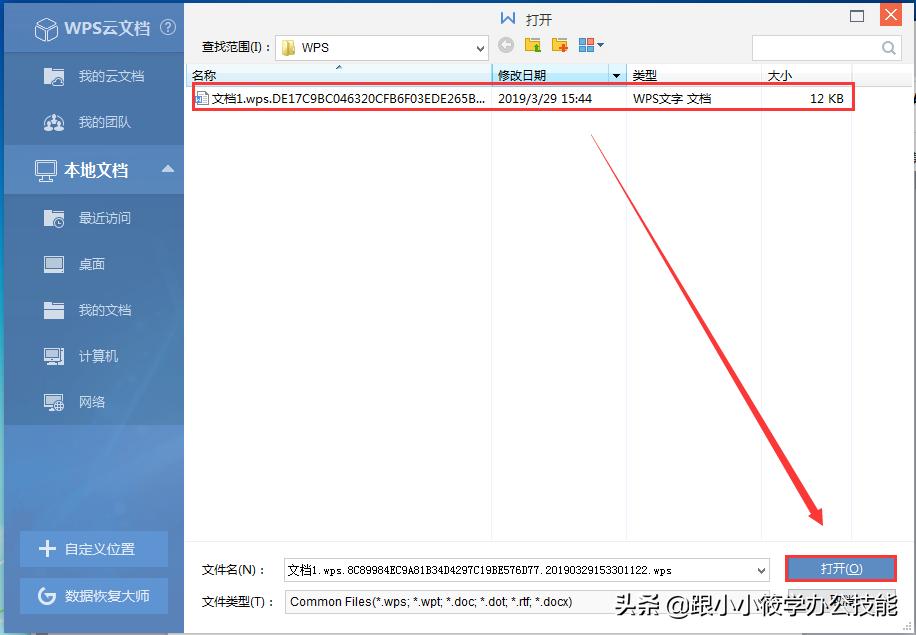
Task: Open the 修改日期 sort arrow dropdown
Action: (617, 74)
